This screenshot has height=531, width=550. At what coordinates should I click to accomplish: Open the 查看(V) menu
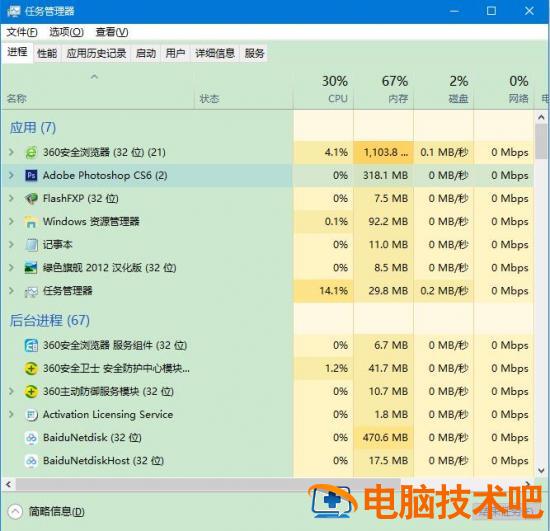(x=112, y=32)
